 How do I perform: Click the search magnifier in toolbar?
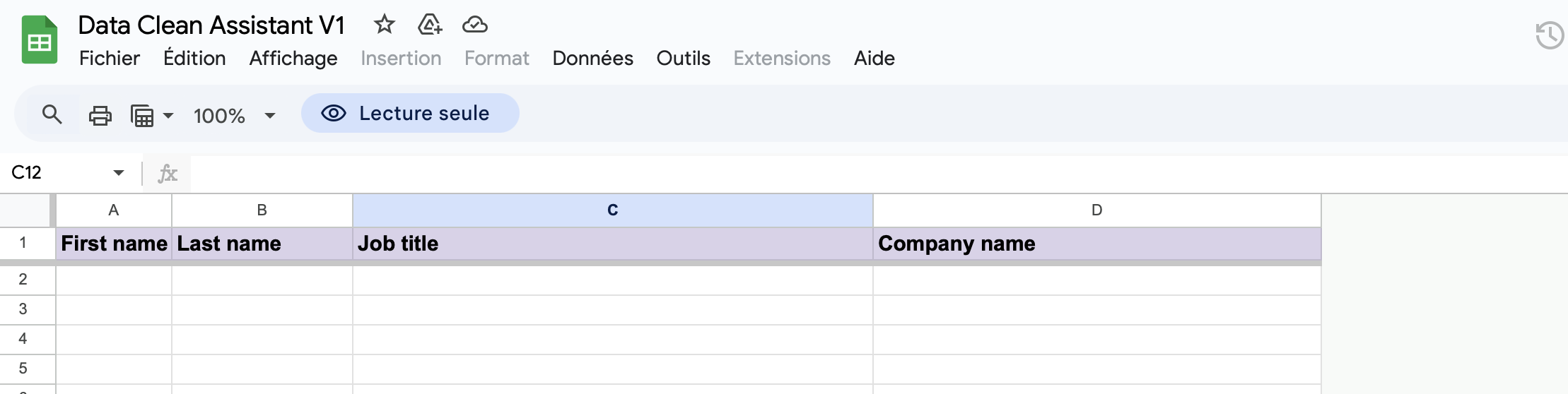tap(52, 114)
